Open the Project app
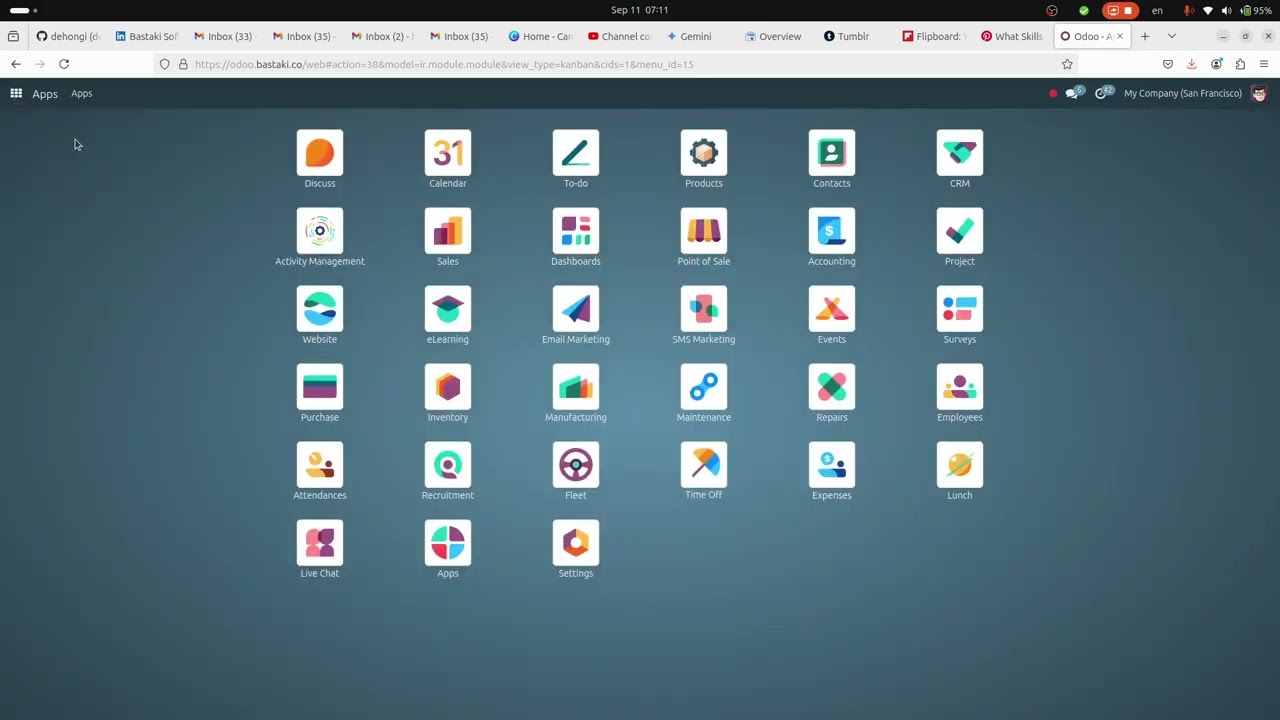1280x720 pixels. click(960, 231)
